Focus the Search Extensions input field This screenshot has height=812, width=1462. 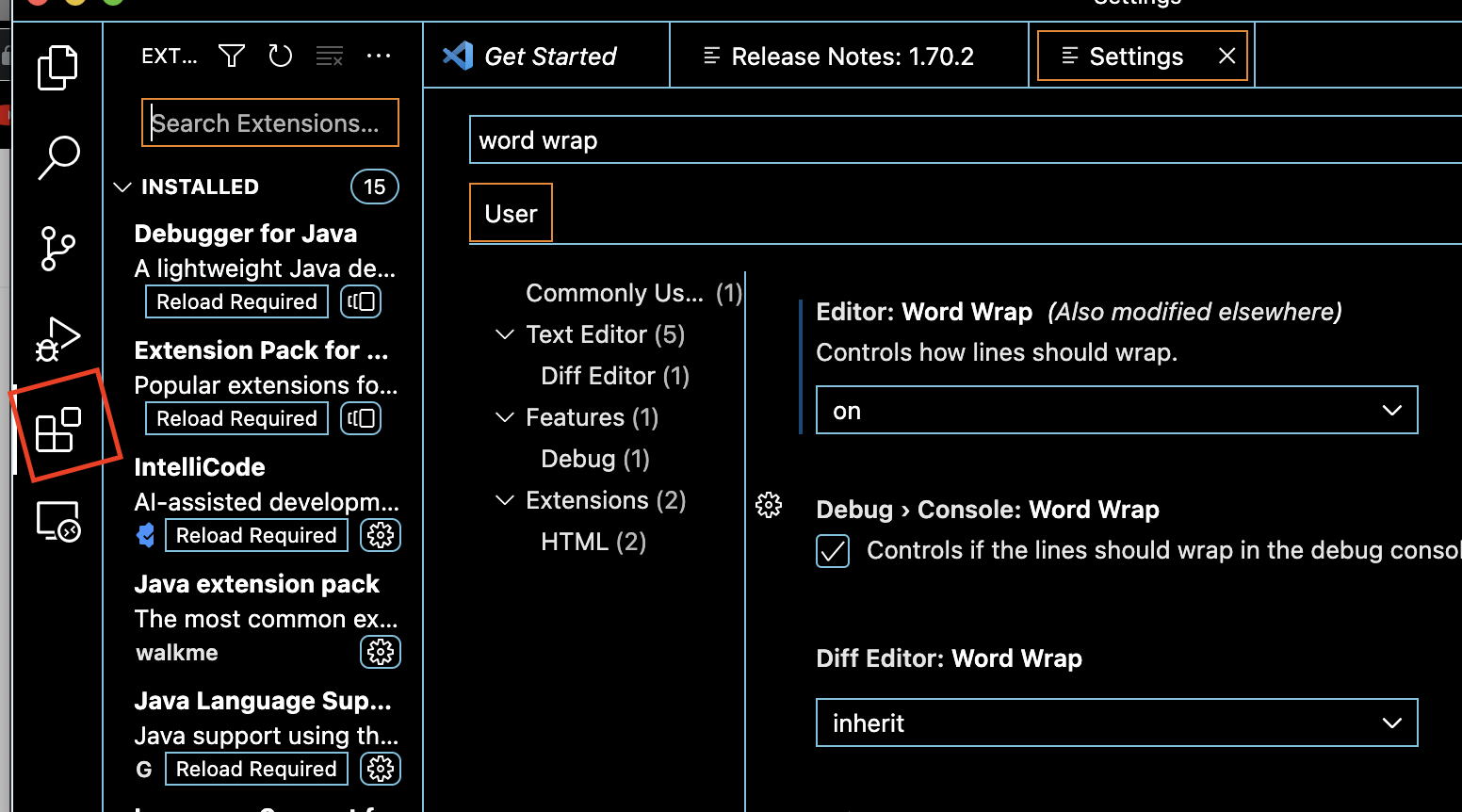270,122
